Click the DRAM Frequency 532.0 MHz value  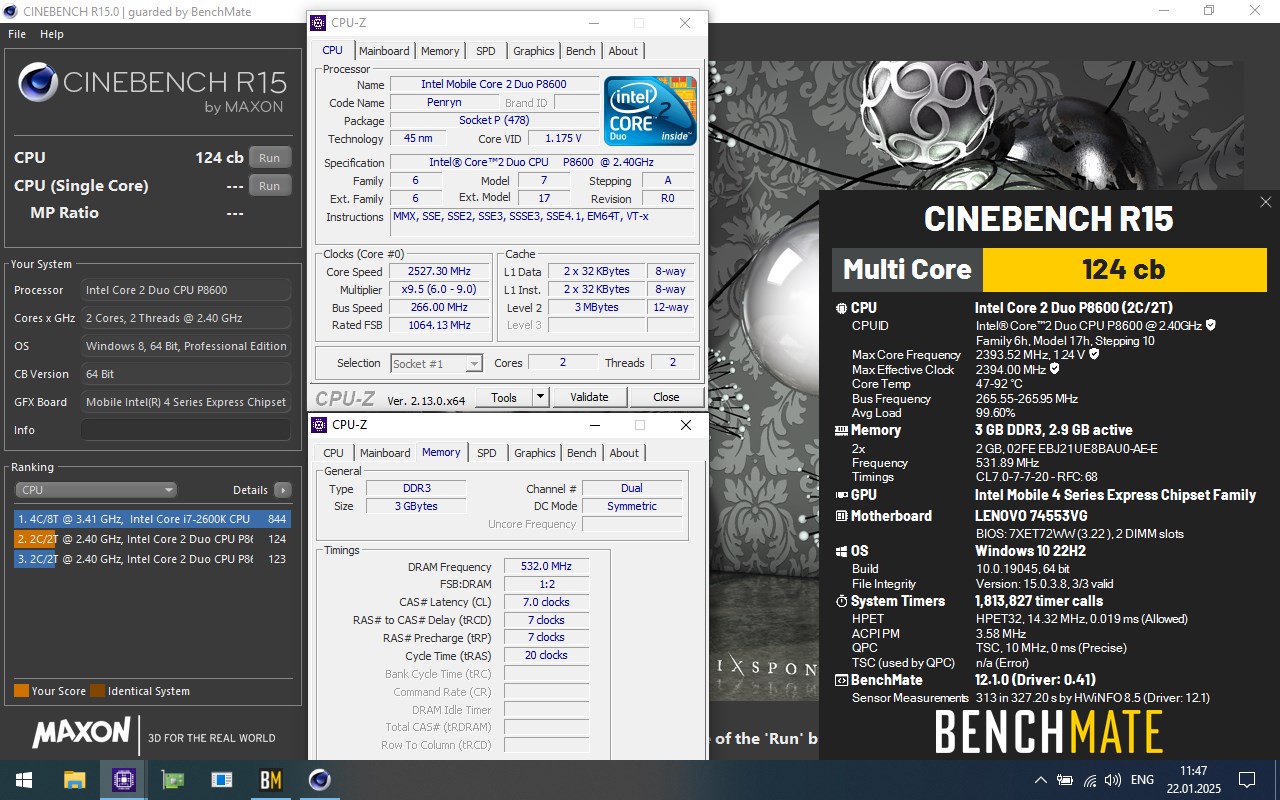click(x=546, y=567)
